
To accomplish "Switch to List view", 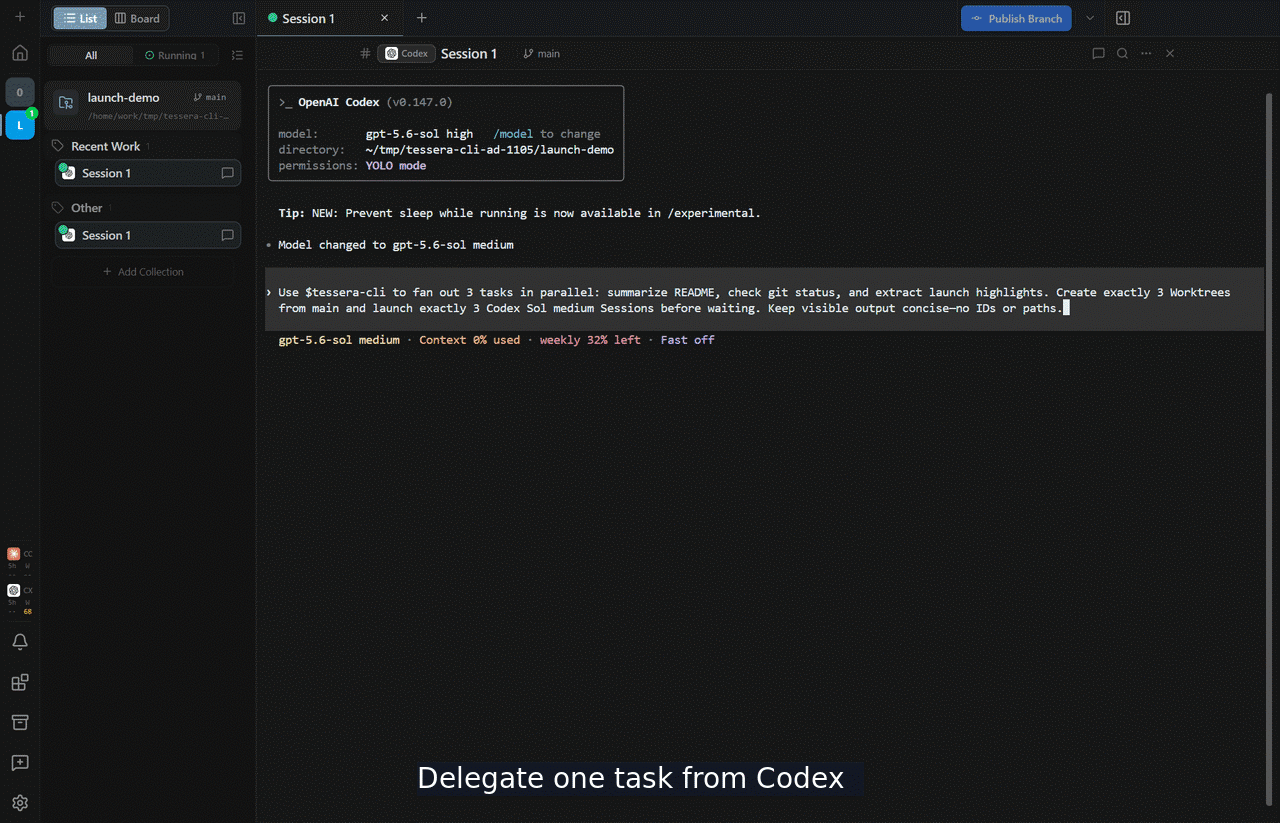I will click(80, 18).
